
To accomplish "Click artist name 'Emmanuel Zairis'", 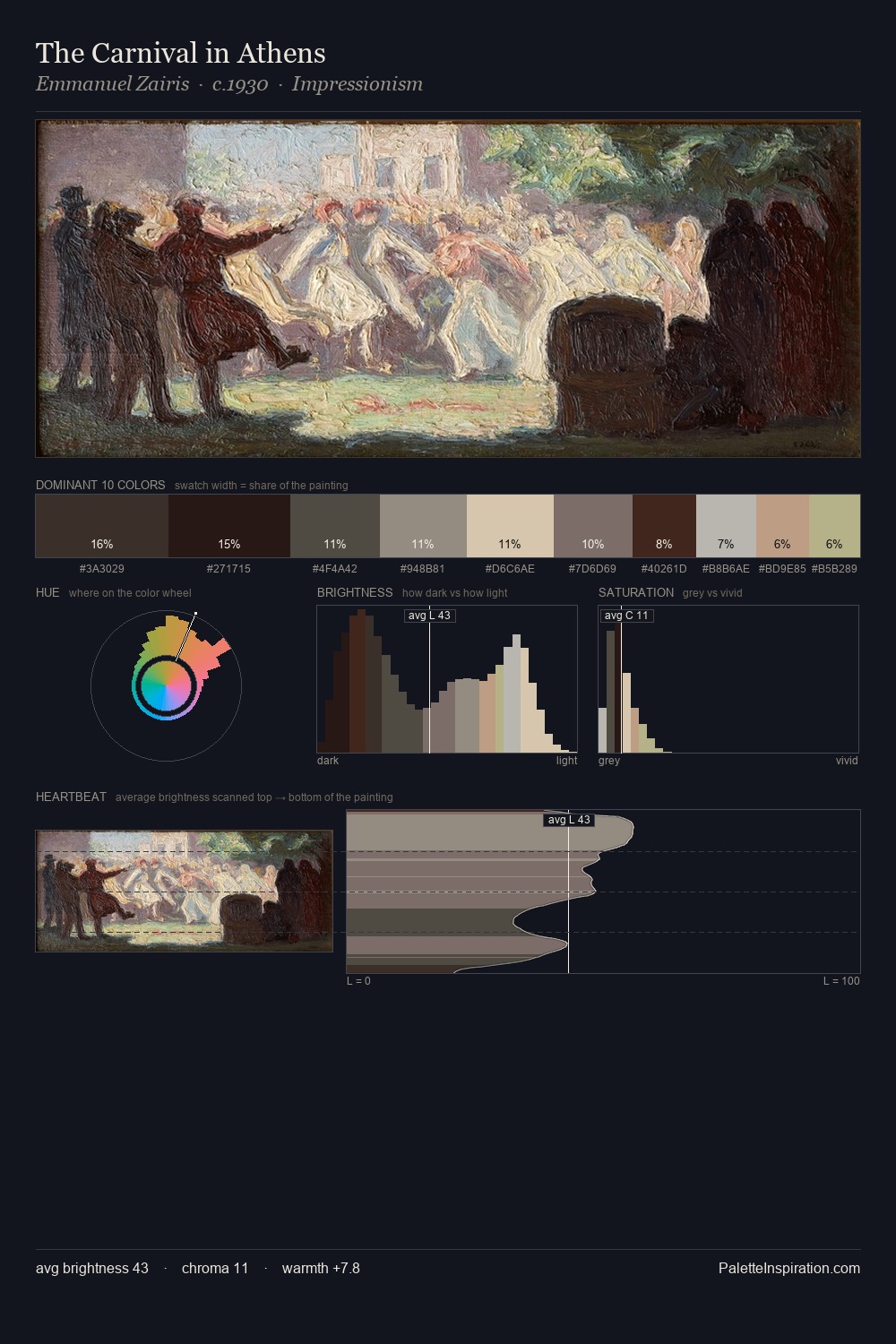I will click(113, 84).
